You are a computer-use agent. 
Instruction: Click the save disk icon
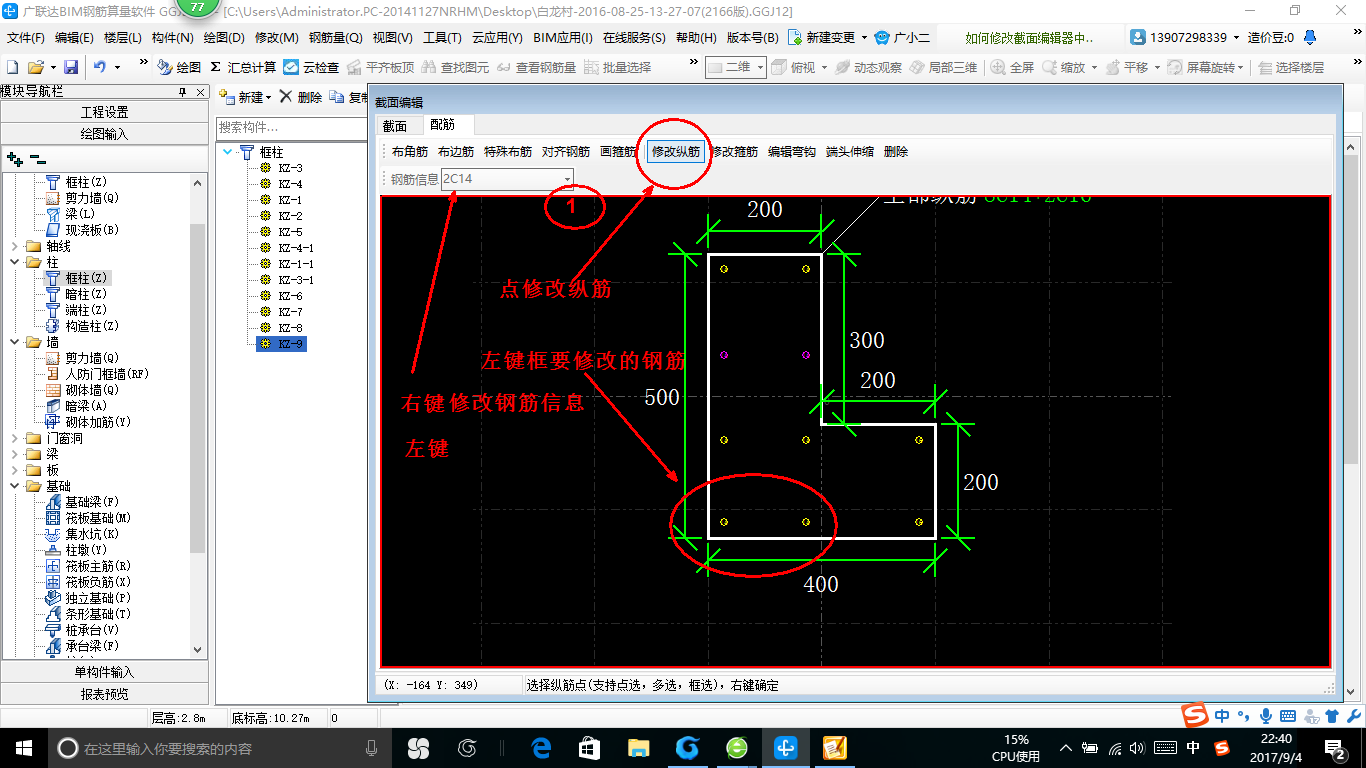tap(71, 67)
